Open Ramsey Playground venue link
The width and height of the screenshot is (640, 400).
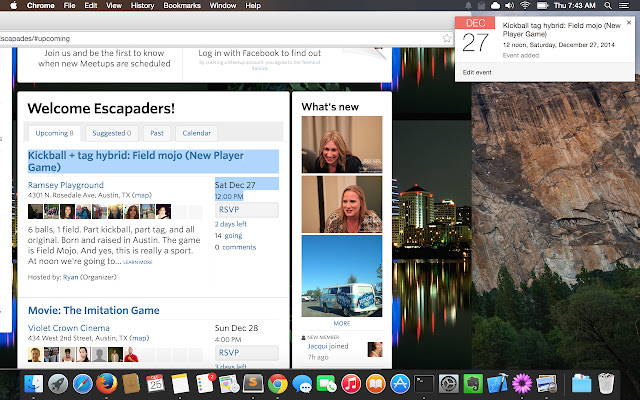[65, 185]
